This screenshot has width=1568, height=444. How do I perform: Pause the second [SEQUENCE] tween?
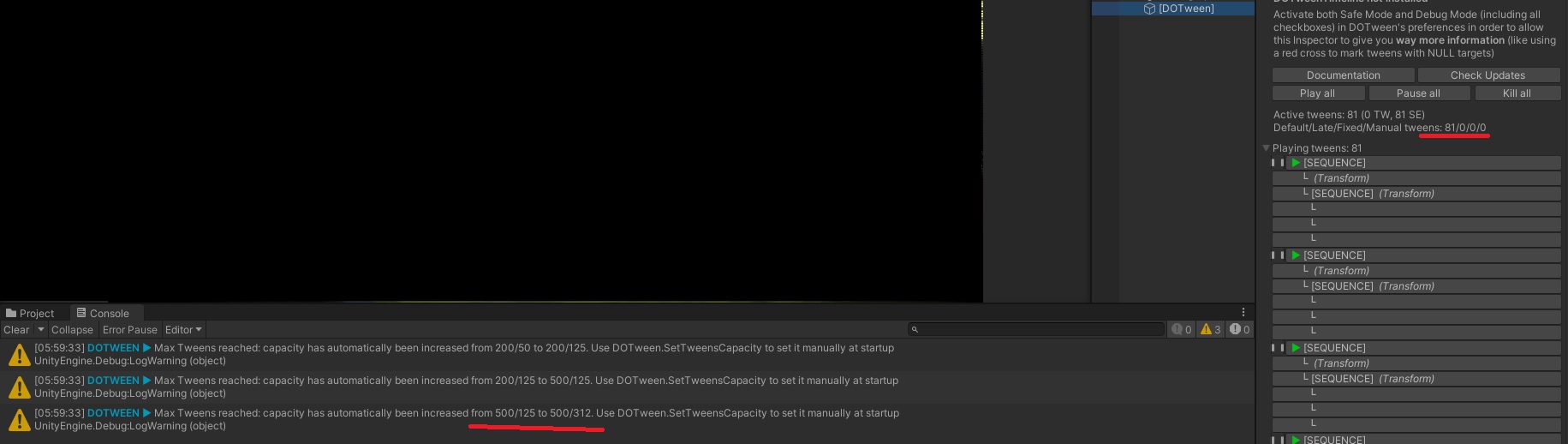(1277, 255)
